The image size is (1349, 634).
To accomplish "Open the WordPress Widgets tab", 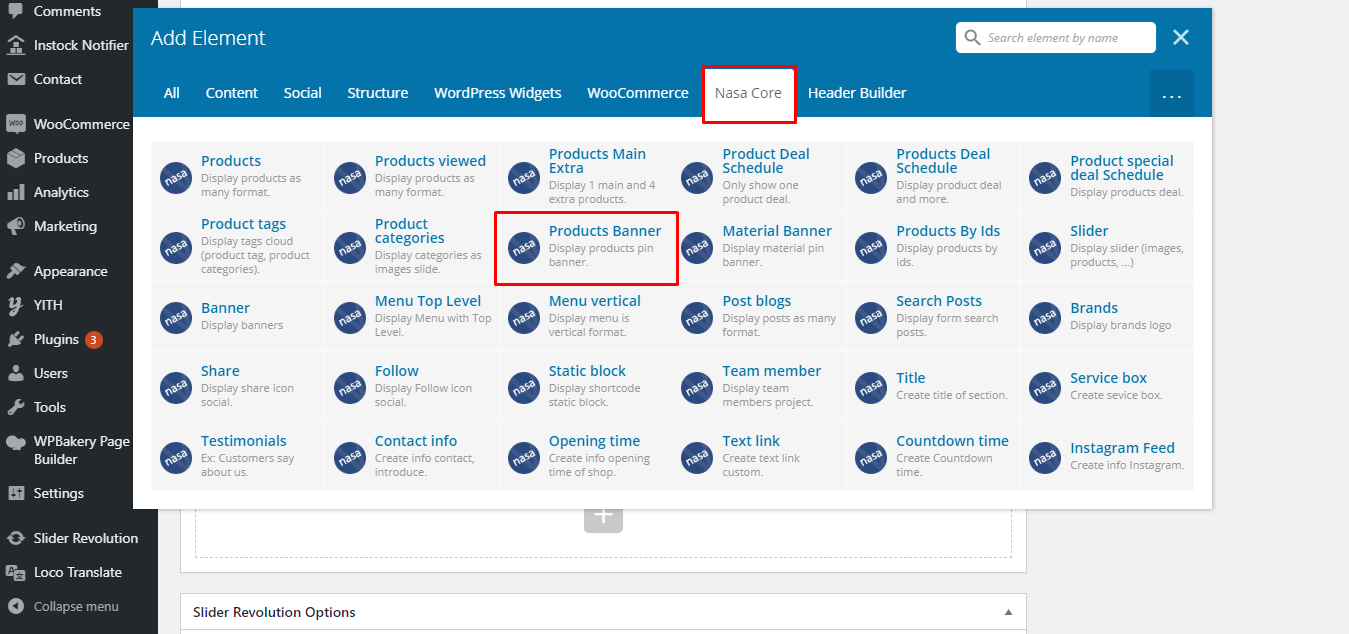I will 498,93.
